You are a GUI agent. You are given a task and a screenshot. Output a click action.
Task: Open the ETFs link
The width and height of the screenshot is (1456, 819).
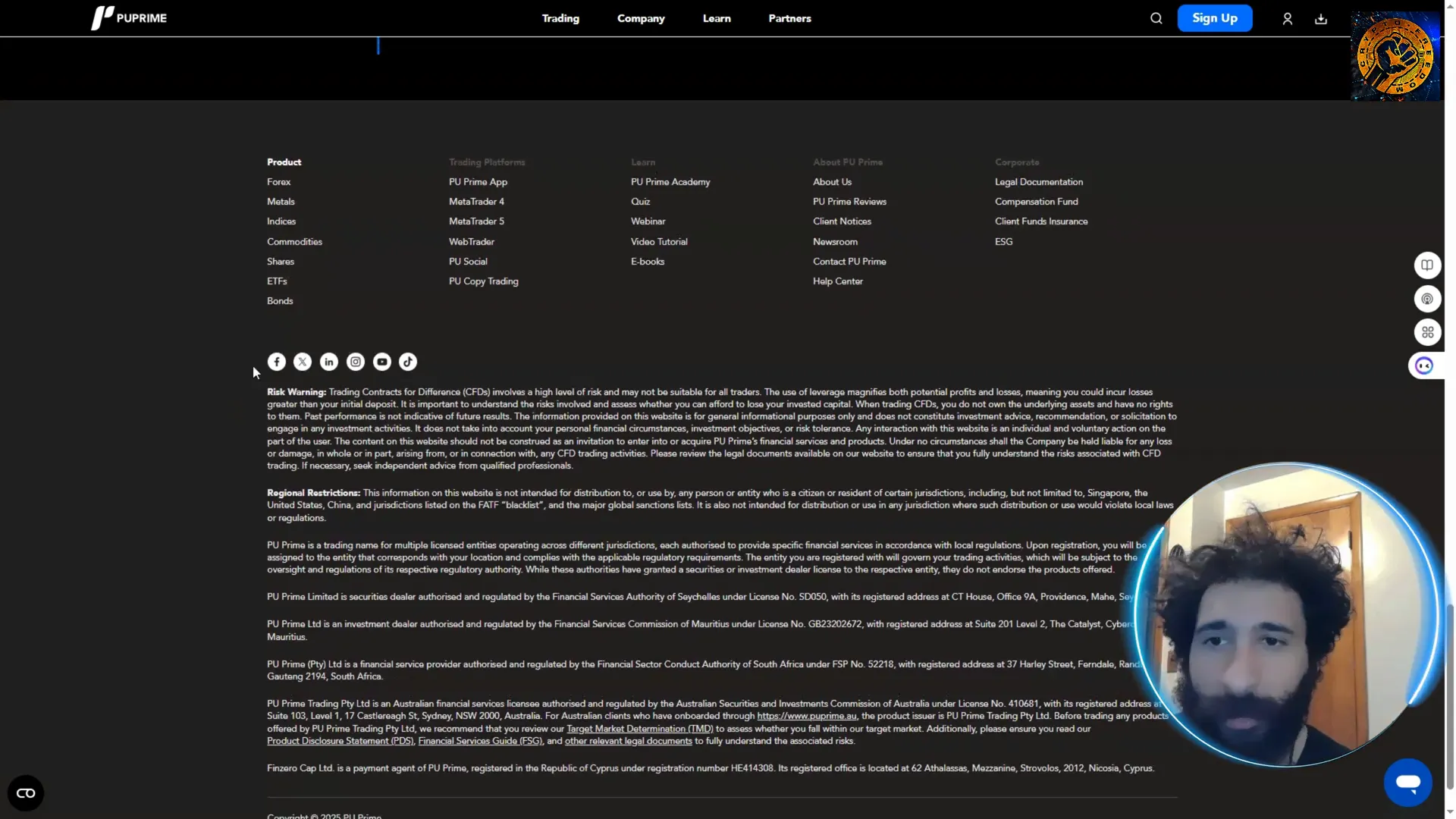click(277, 281)
